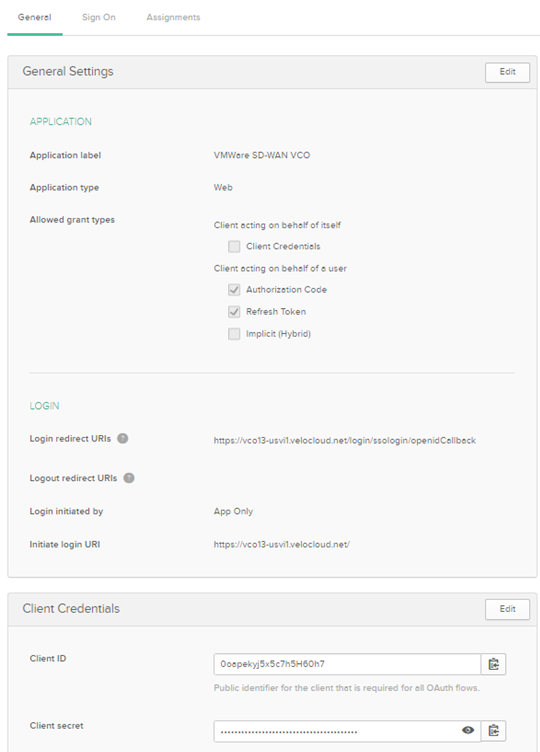Edit the Client Credentials section
The width and height of the screenshot is (540, 752).
(507, 609)
